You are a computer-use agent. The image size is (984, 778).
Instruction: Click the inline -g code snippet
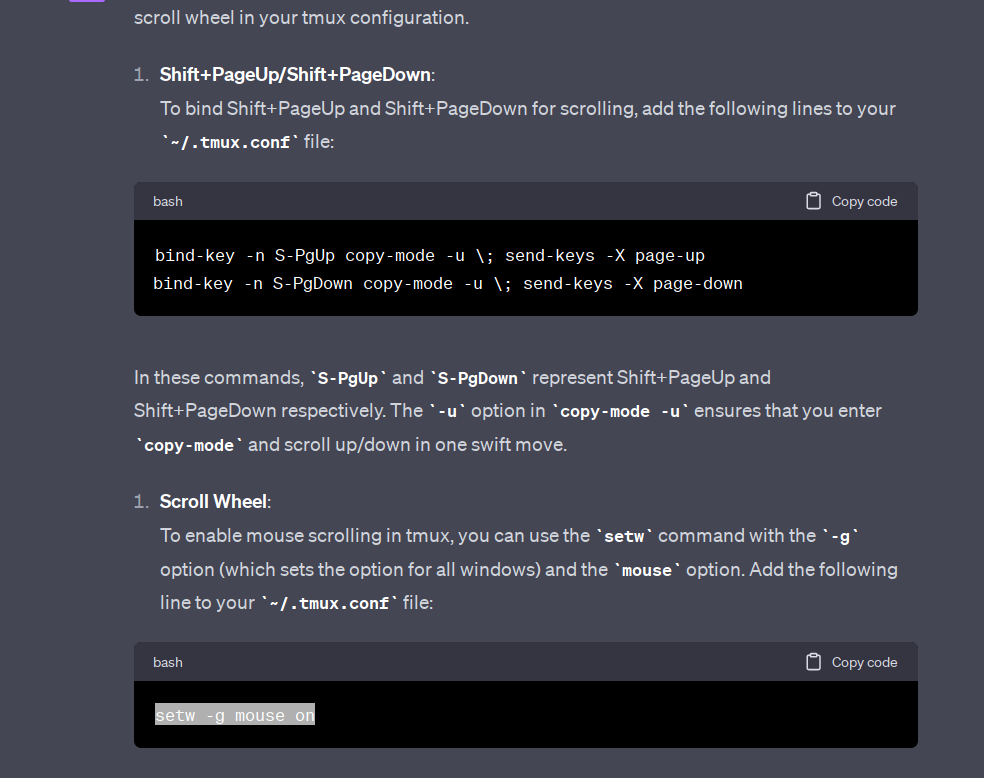tap(840, 536)
